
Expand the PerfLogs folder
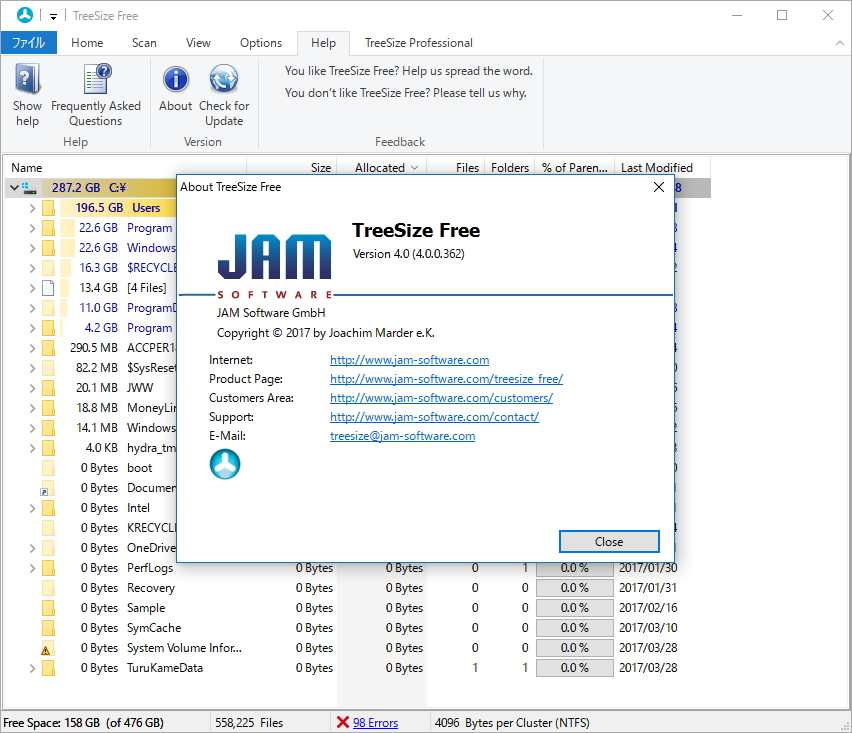[33, 568]
